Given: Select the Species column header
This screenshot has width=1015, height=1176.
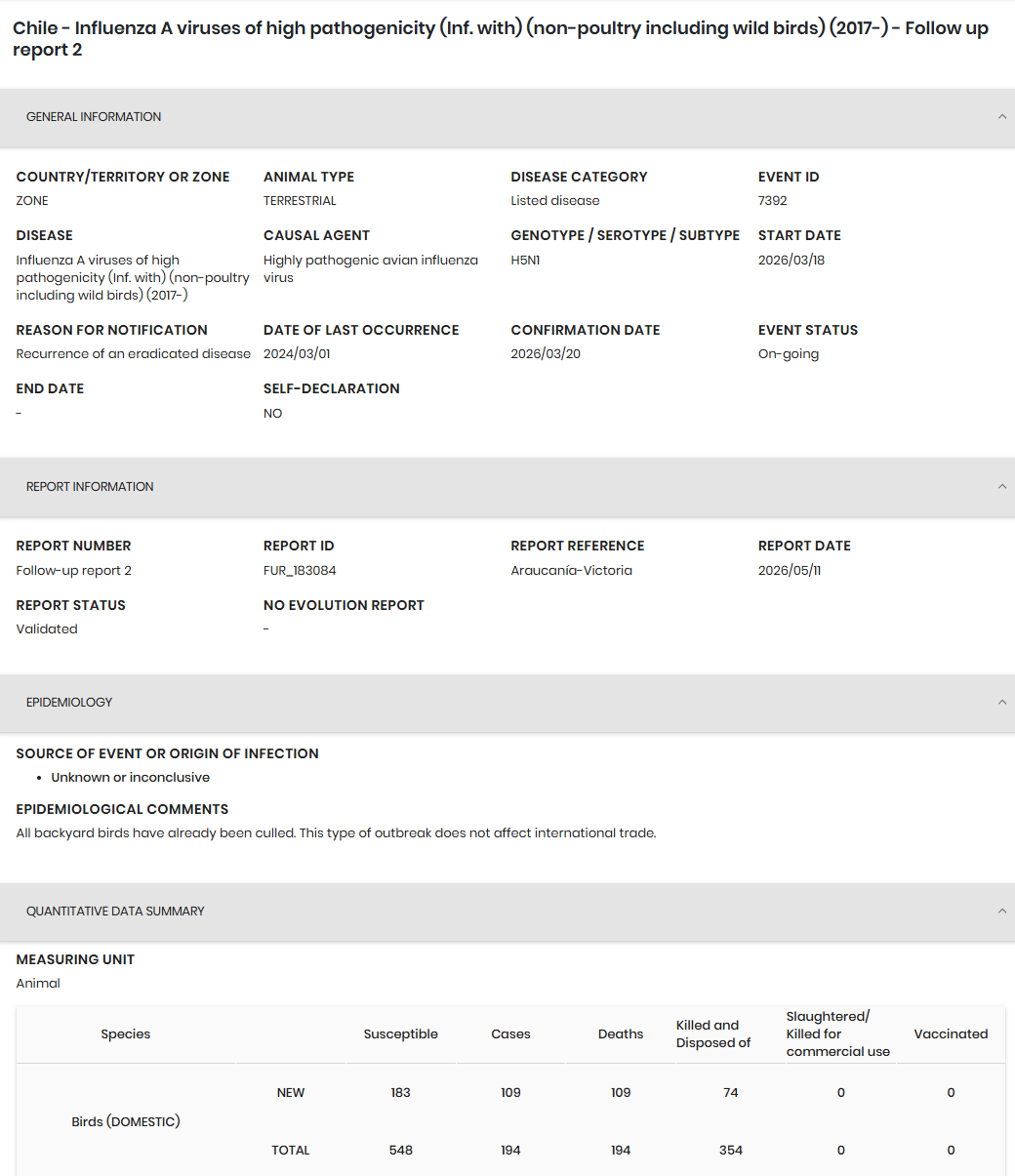Looking at the screenshot, I should tap(126, 1034).
